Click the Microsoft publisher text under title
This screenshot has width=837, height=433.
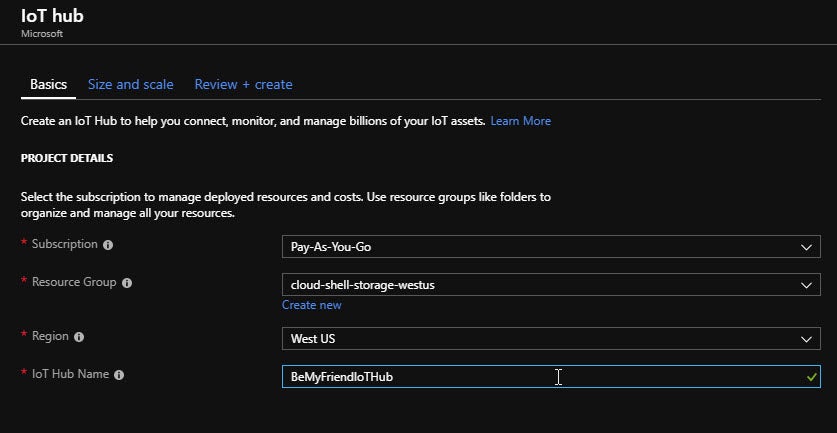pyautogui.click(x=41, y=34)
